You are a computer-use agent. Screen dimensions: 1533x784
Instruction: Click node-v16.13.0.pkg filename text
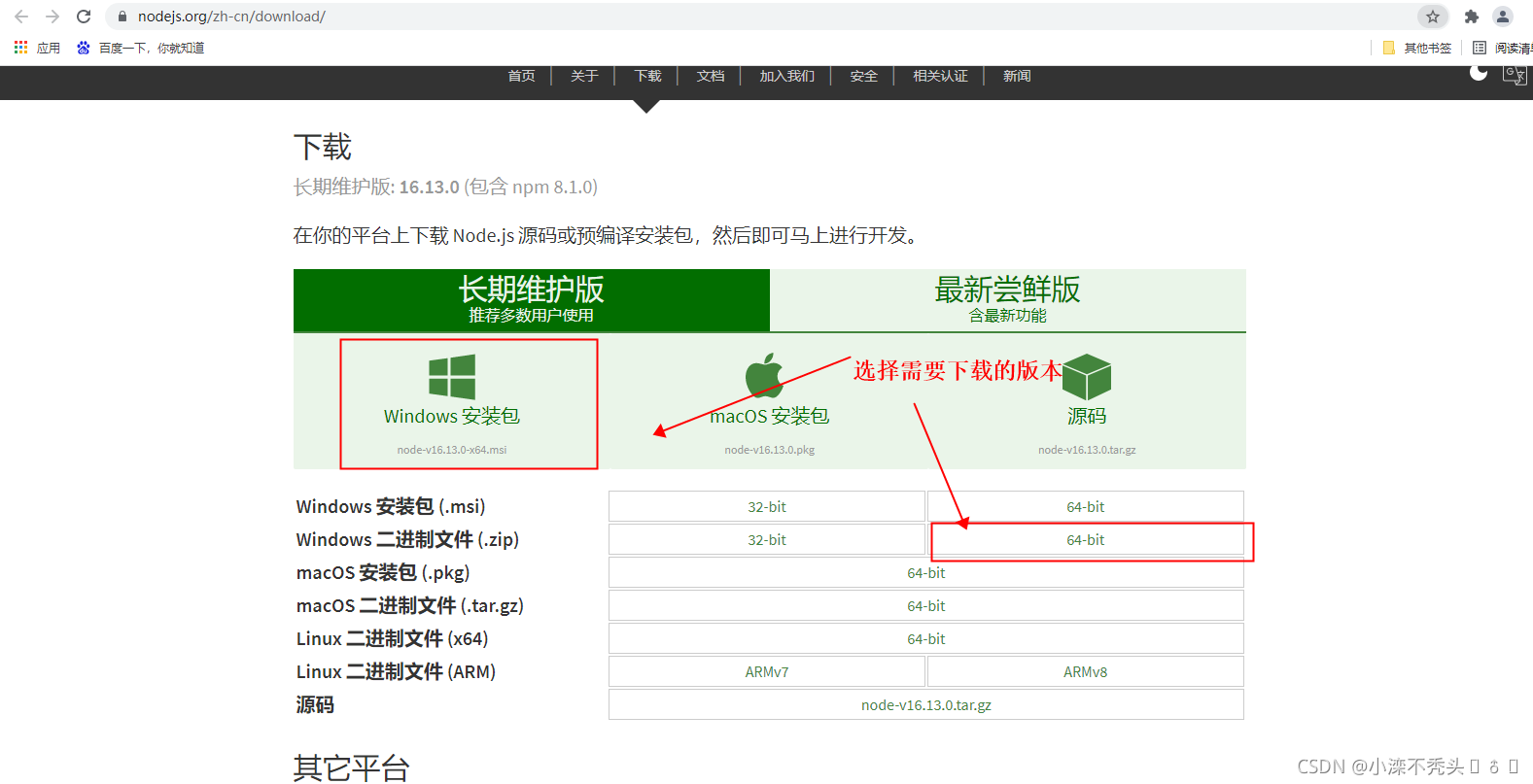[x=769, y=450]
